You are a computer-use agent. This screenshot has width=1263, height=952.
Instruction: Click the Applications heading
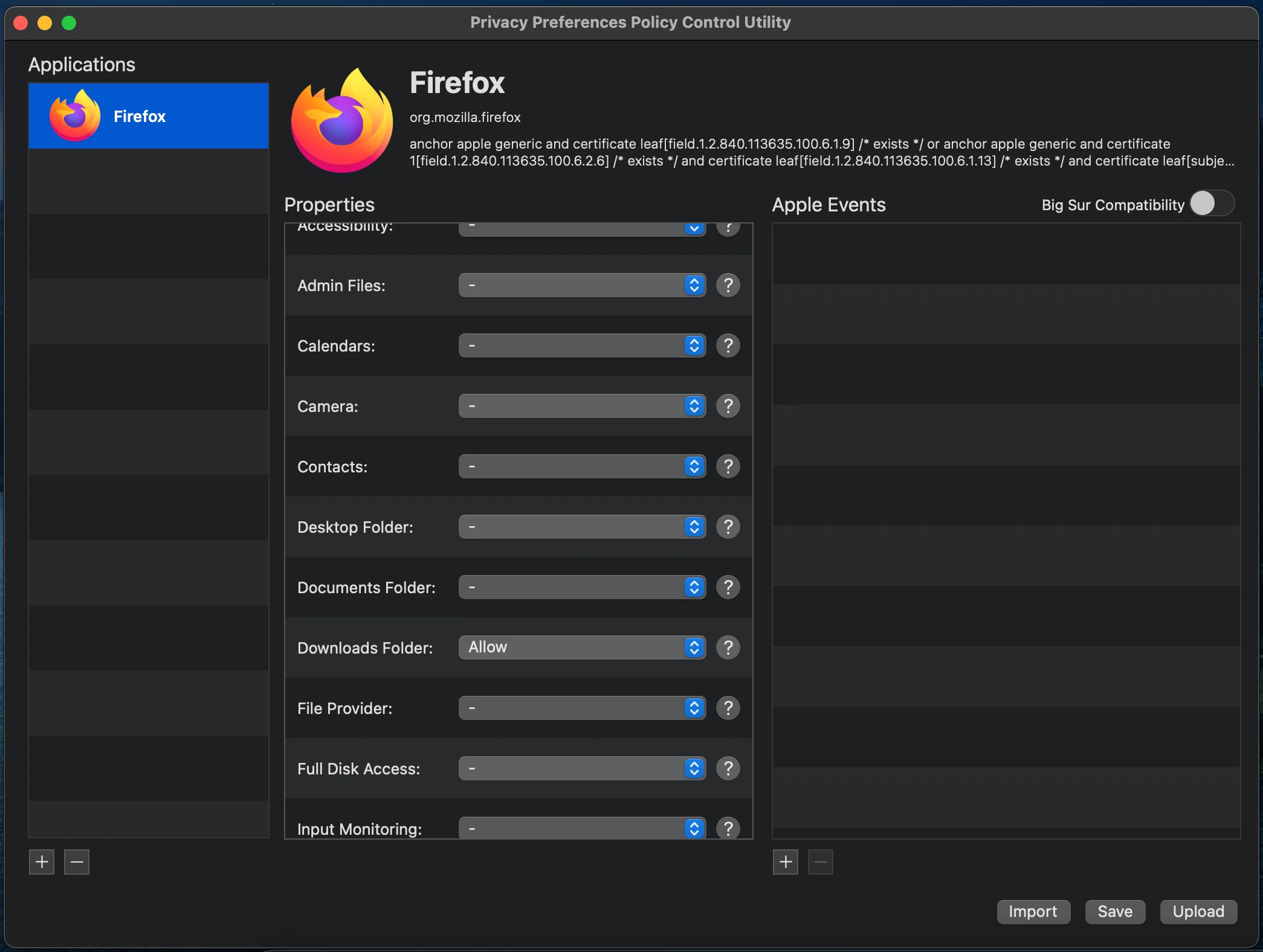click(x=82, y=65)
